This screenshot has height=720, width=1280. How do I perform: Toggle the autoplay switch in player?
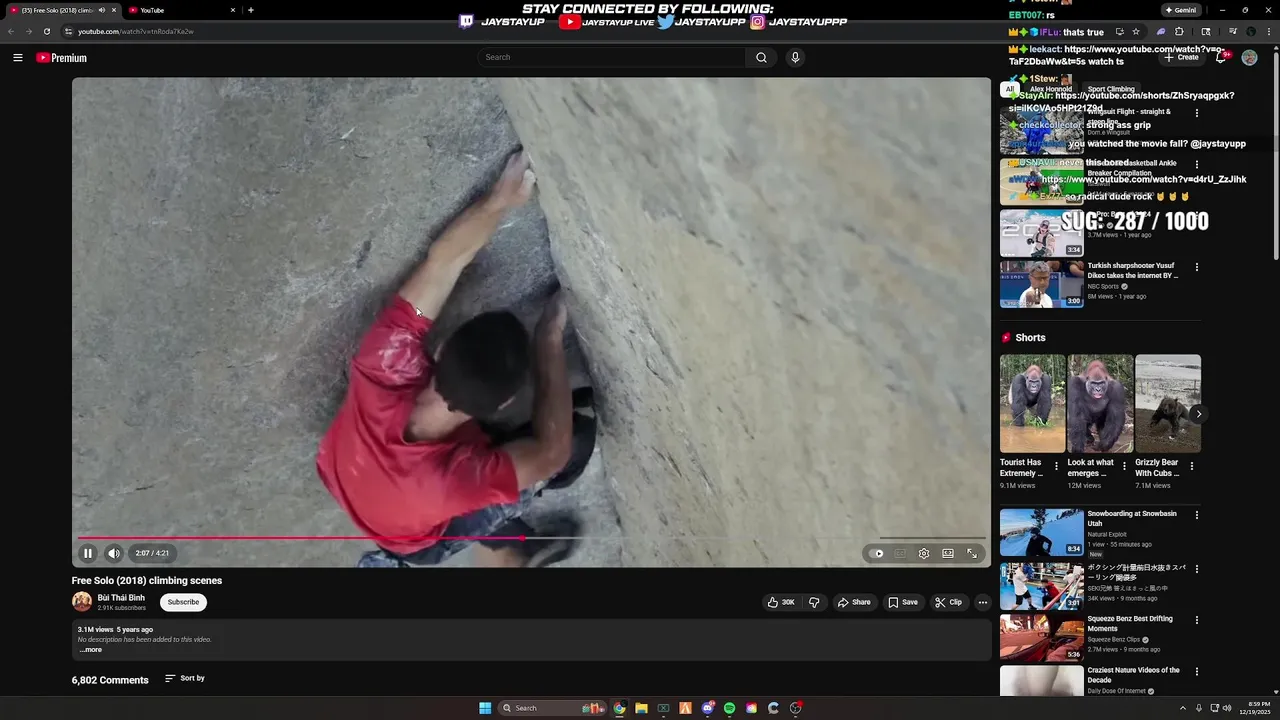tap(878, 553)
